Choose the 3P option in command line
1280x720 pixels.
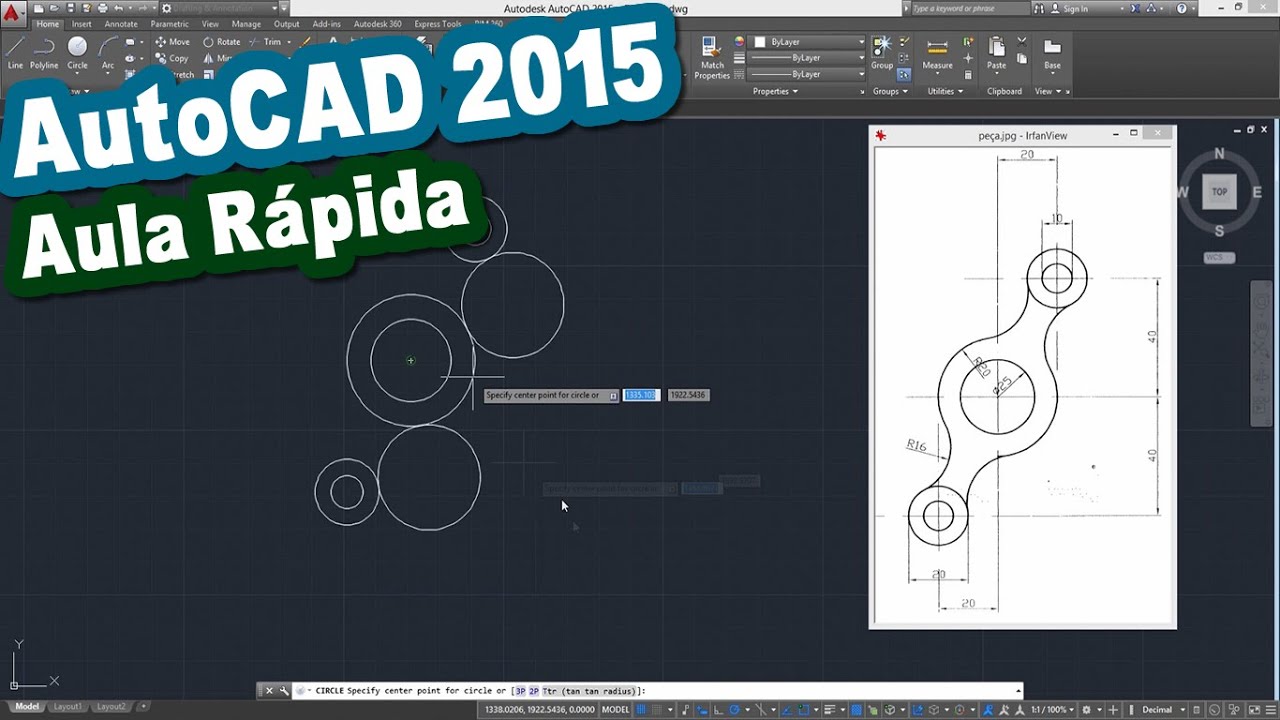pos(520,691)
